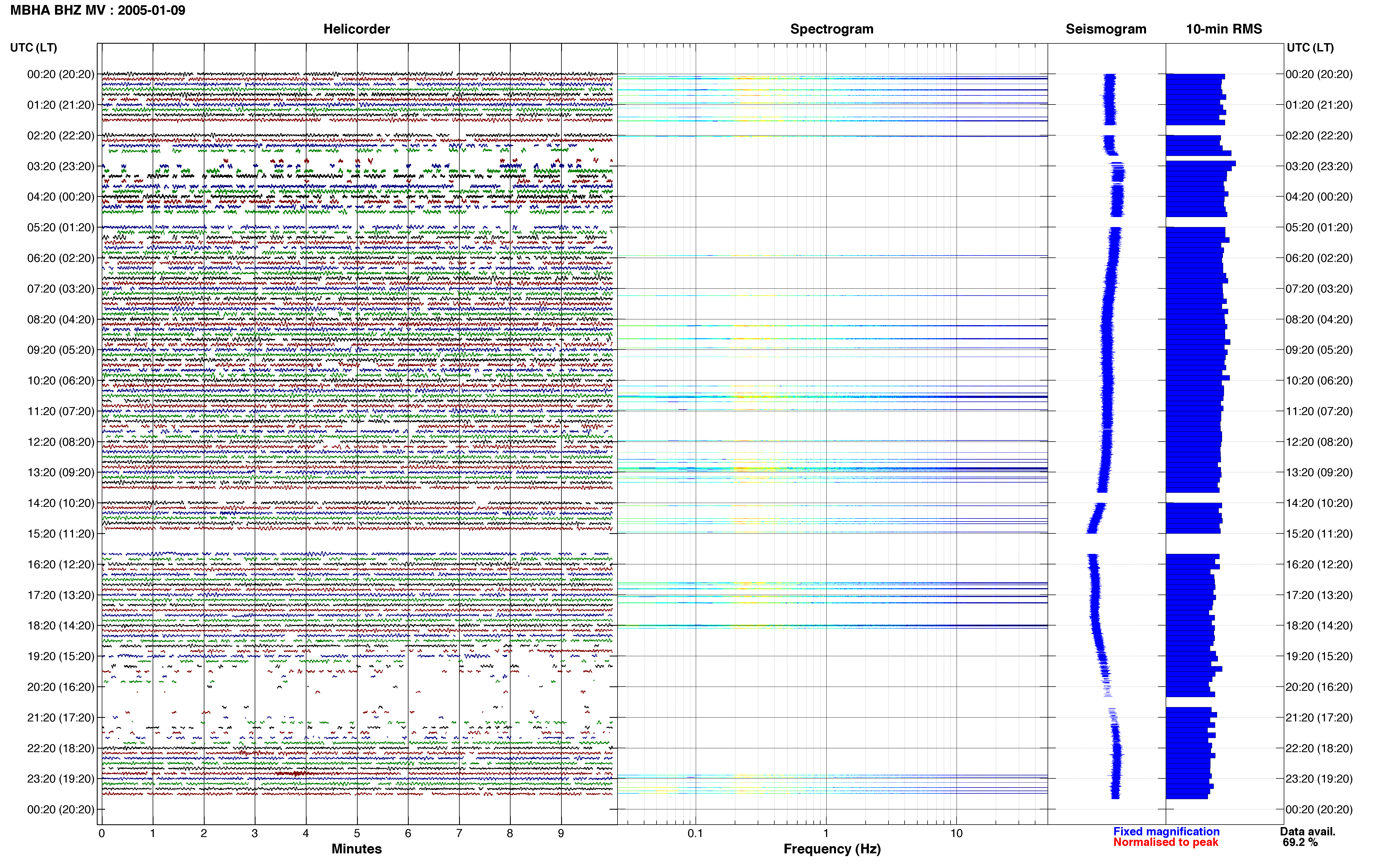Click left time label '05:20 (01:20)'

tap(60, 227)
